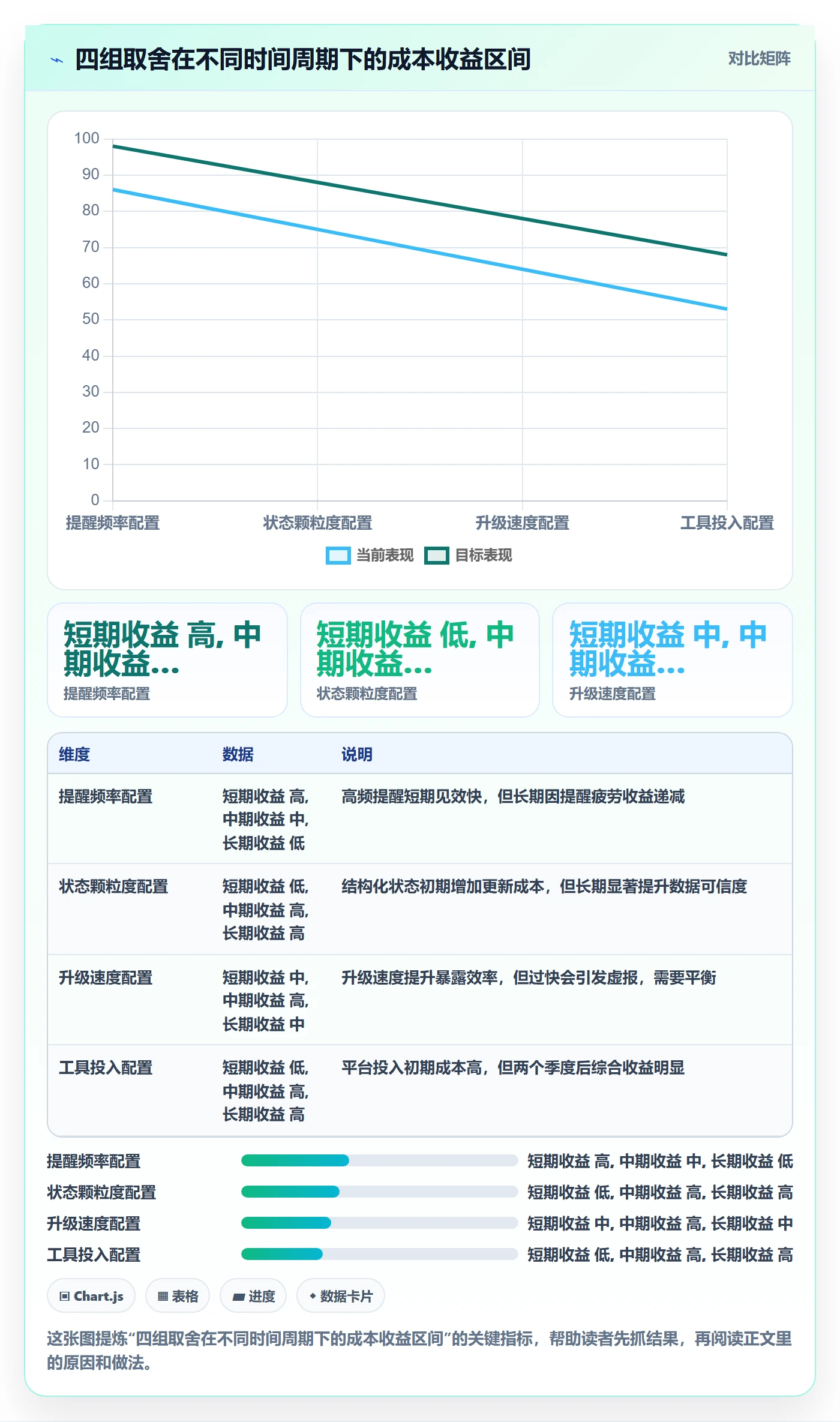
Task: Select 升级速度配置 in the table's first column
Action: 106,978
